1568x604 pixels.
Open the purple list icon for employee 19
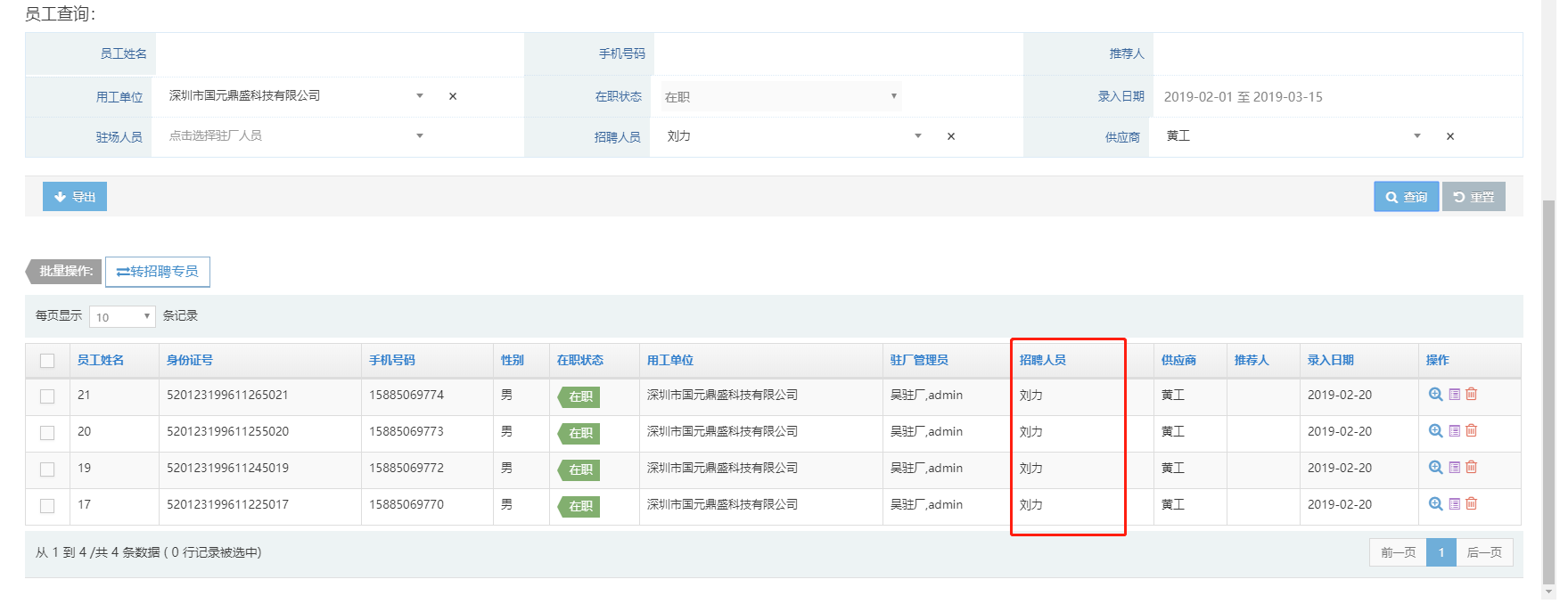click(x=1454, y=468)
